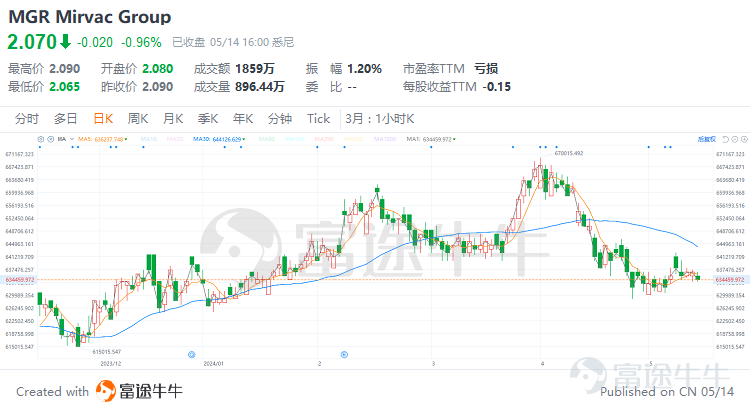The width and height of the screenshot is (750, 412).
Task: Click the highlighted 634459.972 left axis price tag
Action: (20, 279)
